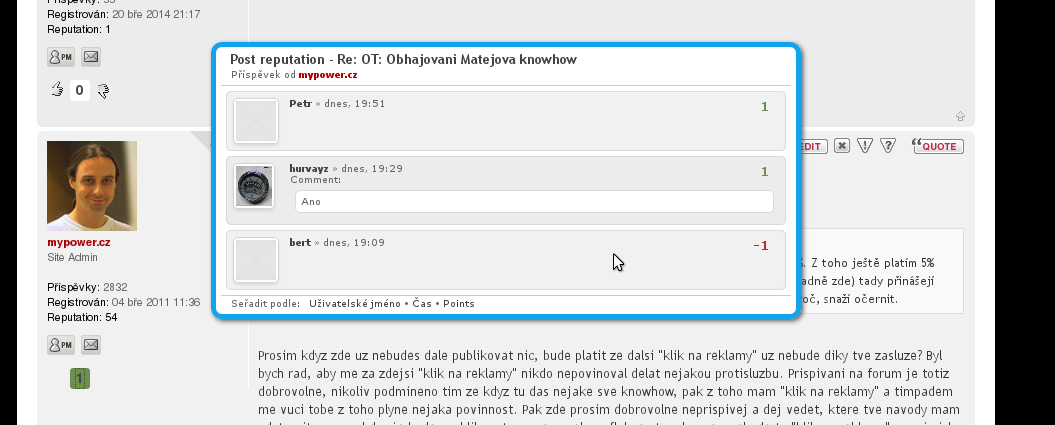This screenshot has width=1055, height=425.
Task: Open bert user link in popup
Action: tap(300, 242)
